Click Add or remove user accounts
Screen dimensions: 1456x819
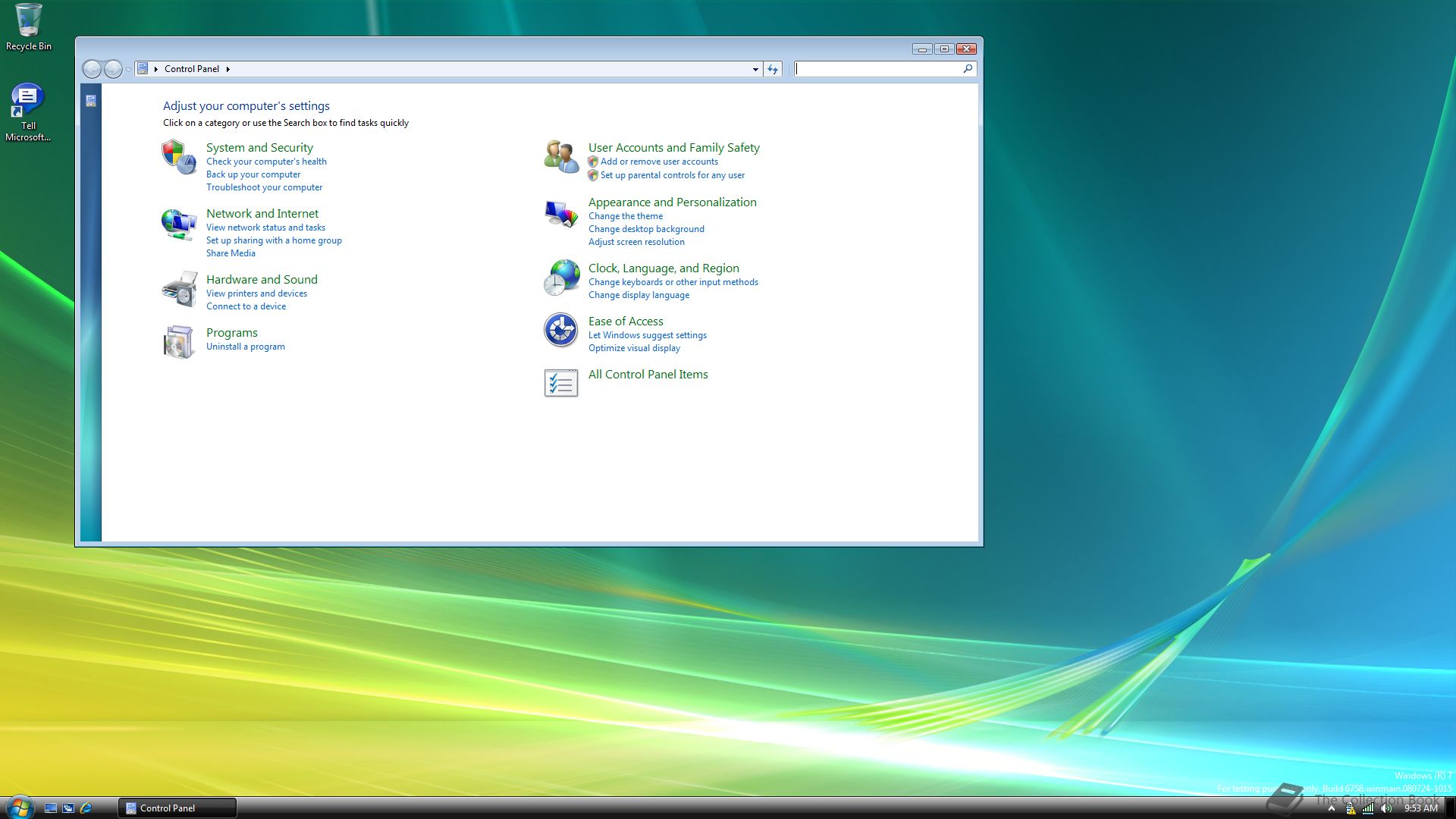(659, 162)
